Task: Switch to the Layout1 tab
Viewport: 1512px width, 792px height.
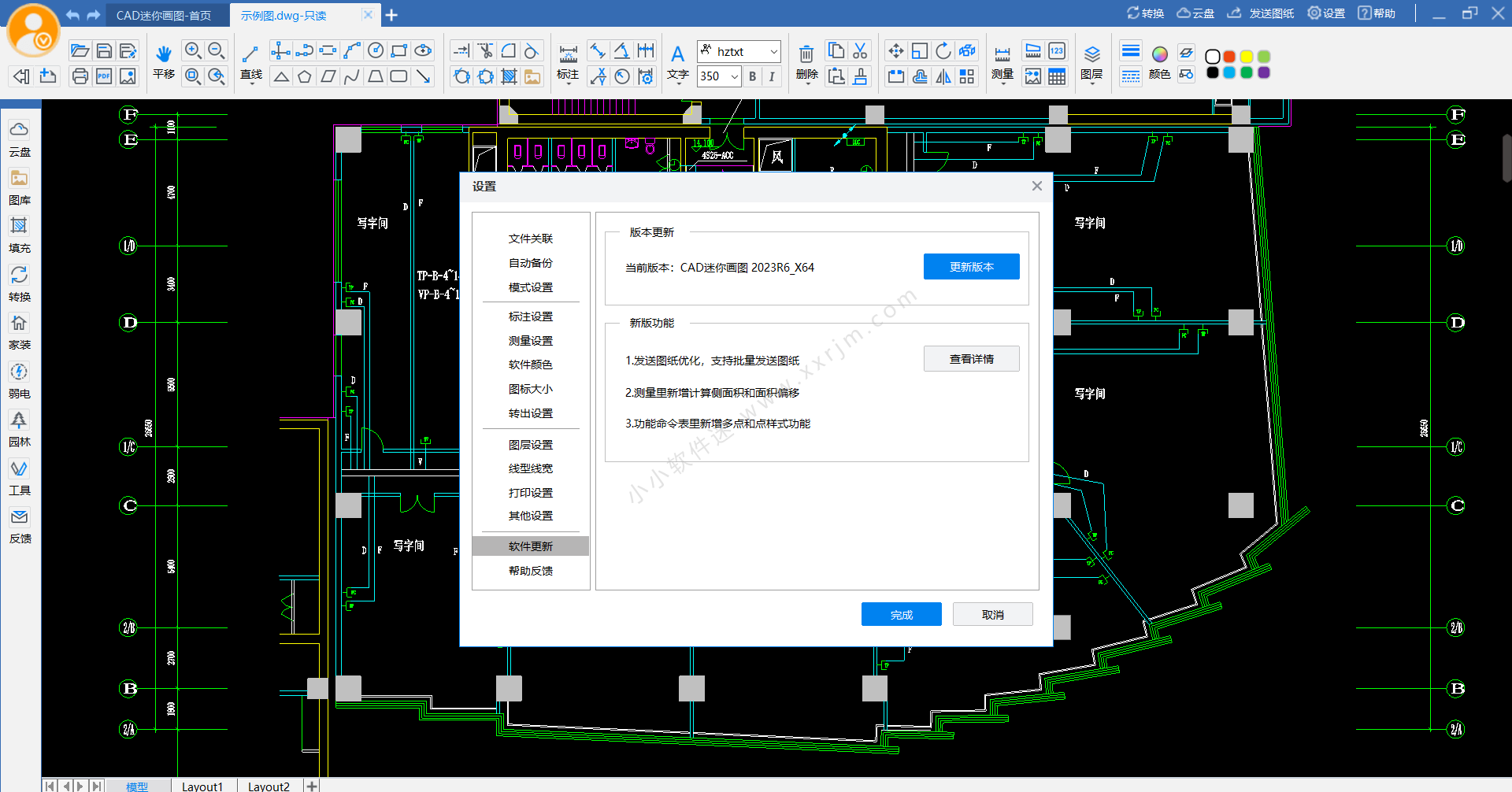Action: [x=202, y=786]
